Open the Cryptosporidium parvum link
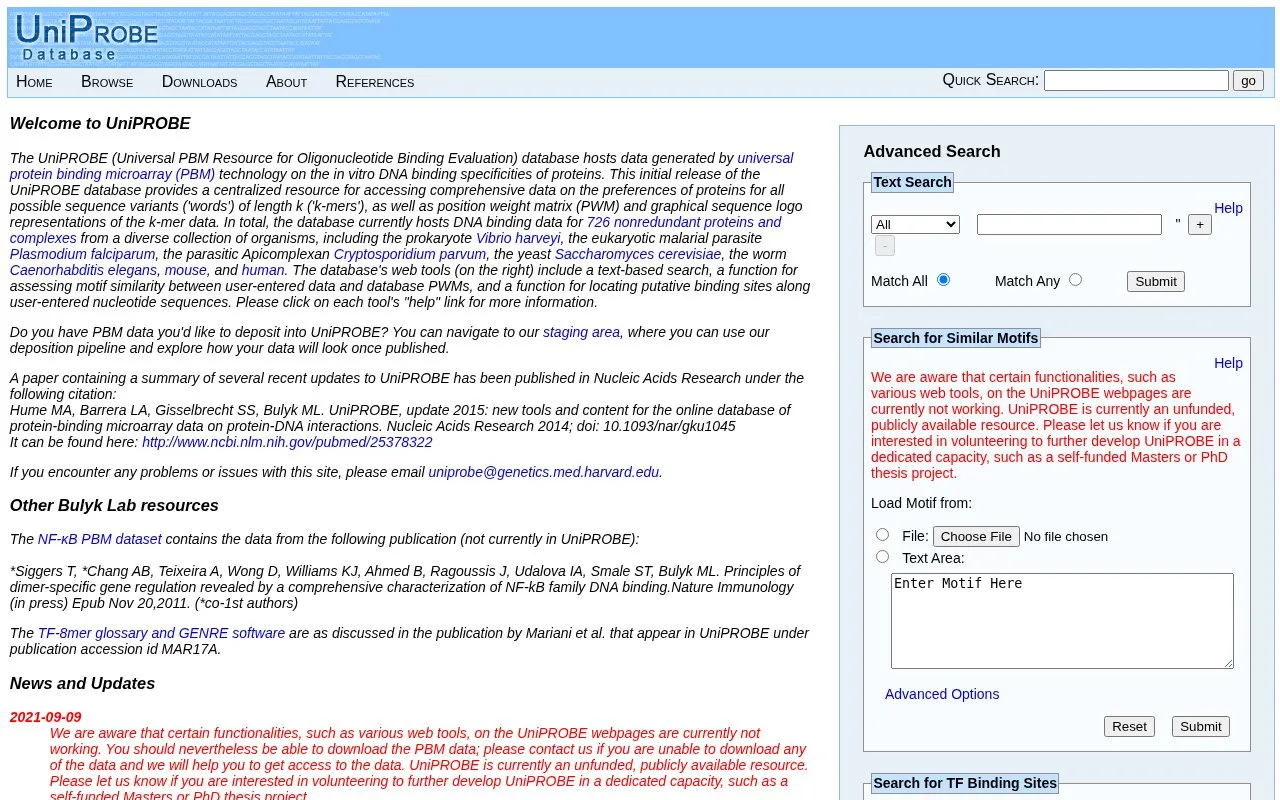Screen dimensions: 1280x800 410,254
